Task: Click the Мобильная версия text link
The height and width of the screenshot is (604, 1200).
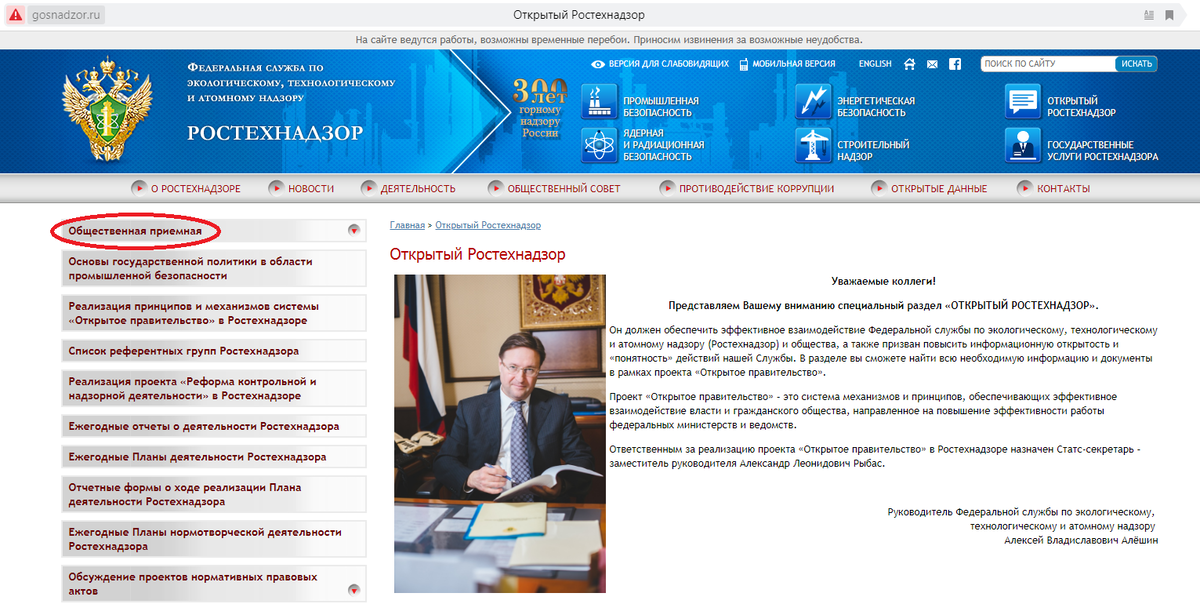Action: click(794, 64)
